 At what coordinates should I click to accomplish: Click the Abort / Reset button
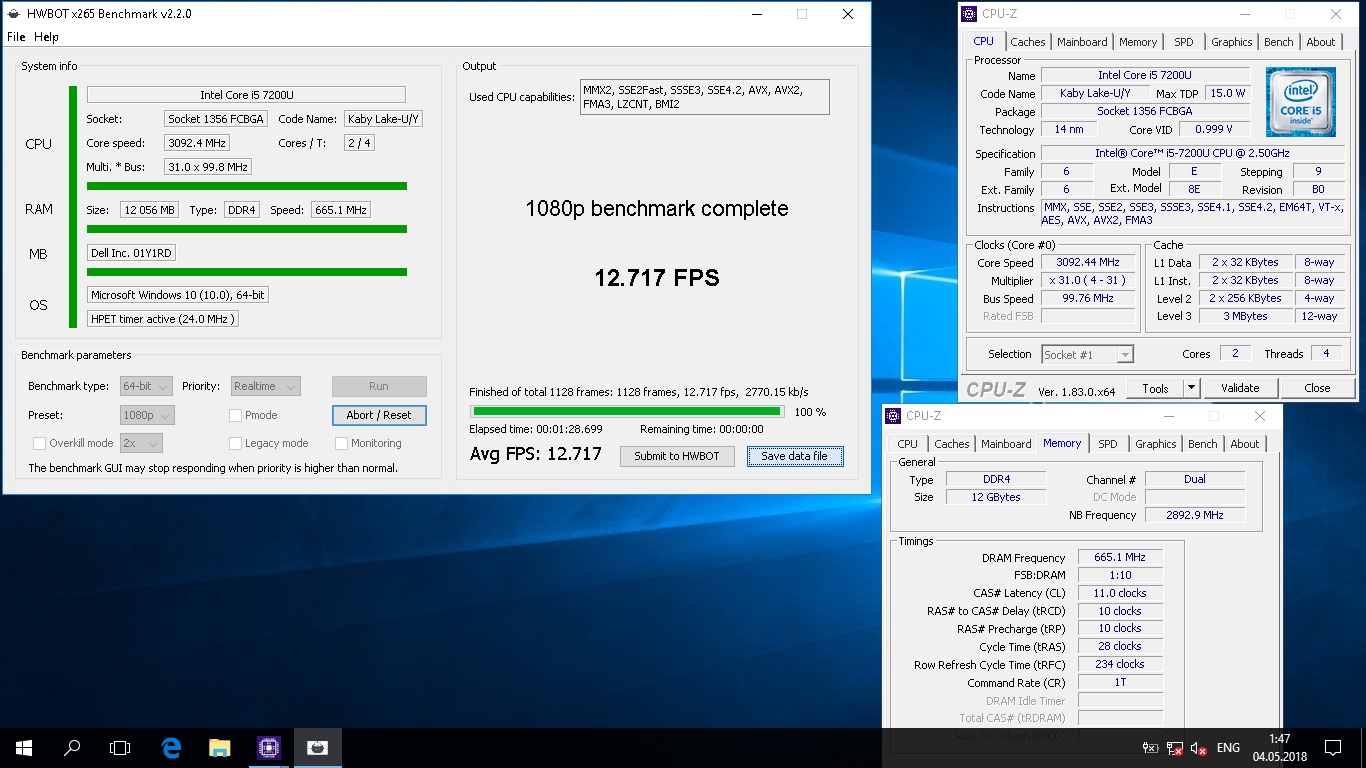(x=379, y=415)
